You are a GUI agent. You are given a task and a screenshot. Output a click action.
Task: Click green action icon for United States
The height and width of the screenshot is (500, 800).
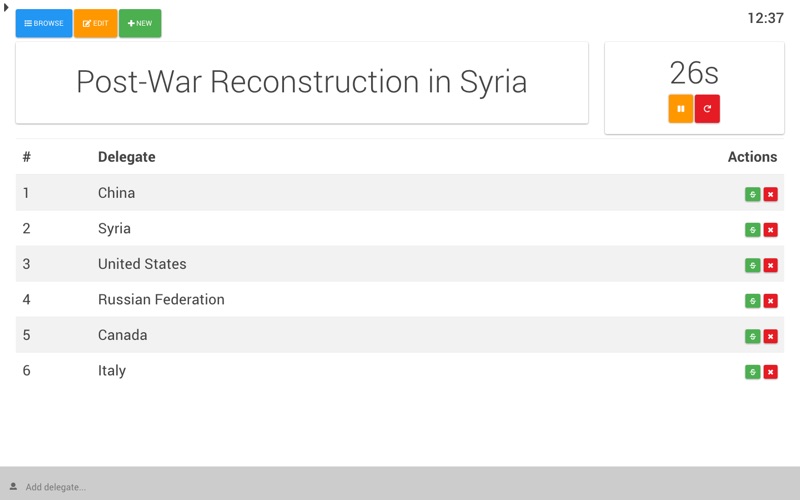click(753, 265)
